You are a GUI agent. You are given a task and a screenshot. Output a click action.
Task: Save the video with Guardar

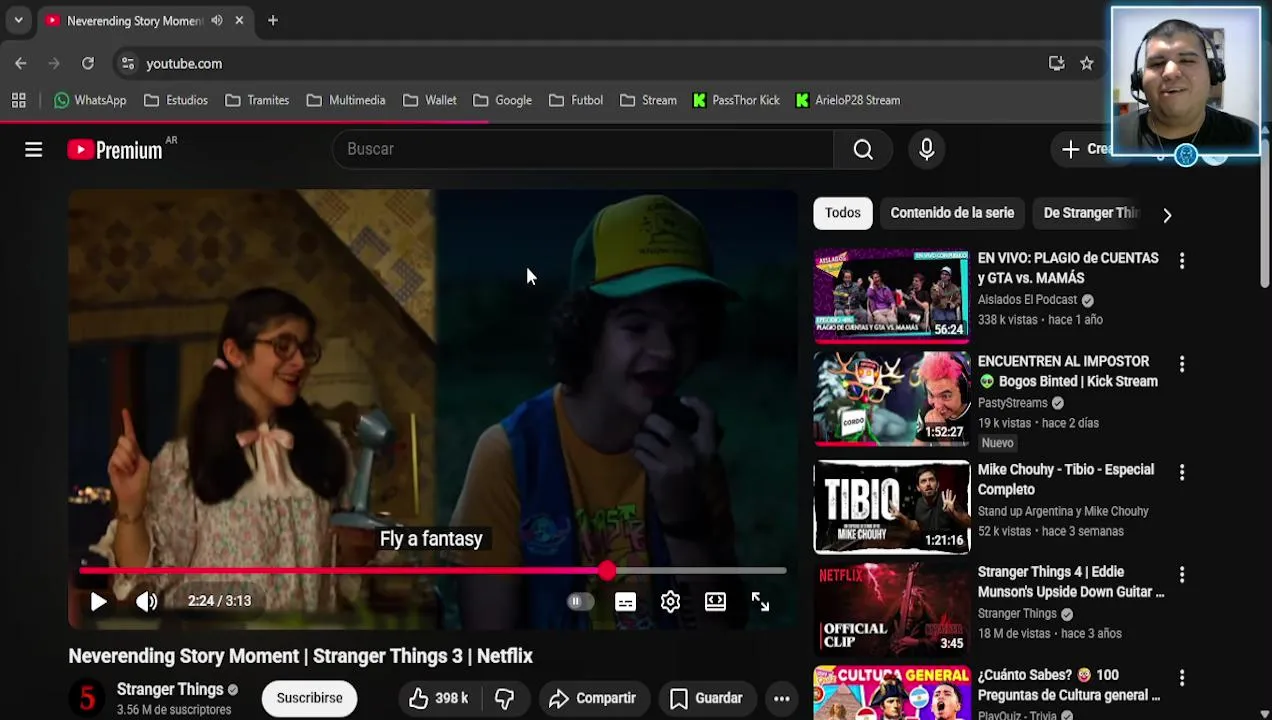pyautogui.click(x=706, y=698)
